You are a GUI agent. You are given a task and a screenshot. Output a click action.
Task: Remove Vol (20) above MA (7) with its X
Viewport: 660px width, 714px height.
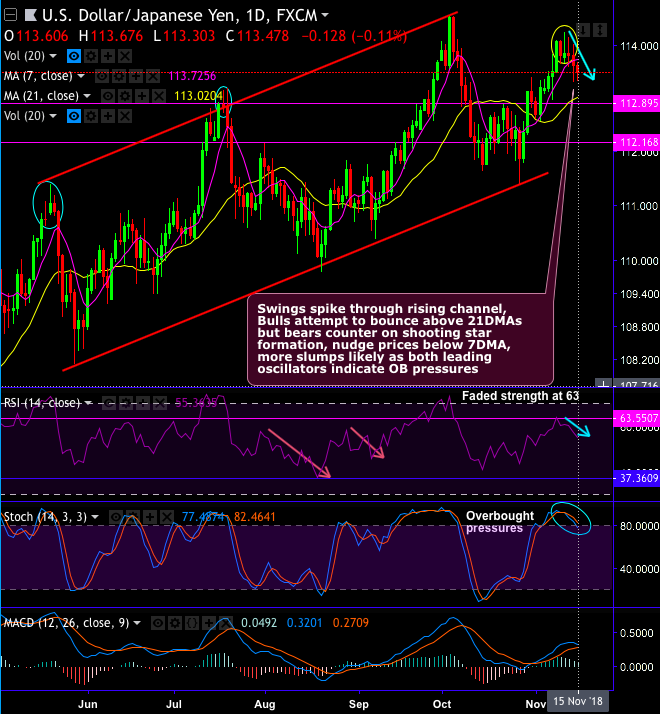pyautogui.click(x=125, y=56)
